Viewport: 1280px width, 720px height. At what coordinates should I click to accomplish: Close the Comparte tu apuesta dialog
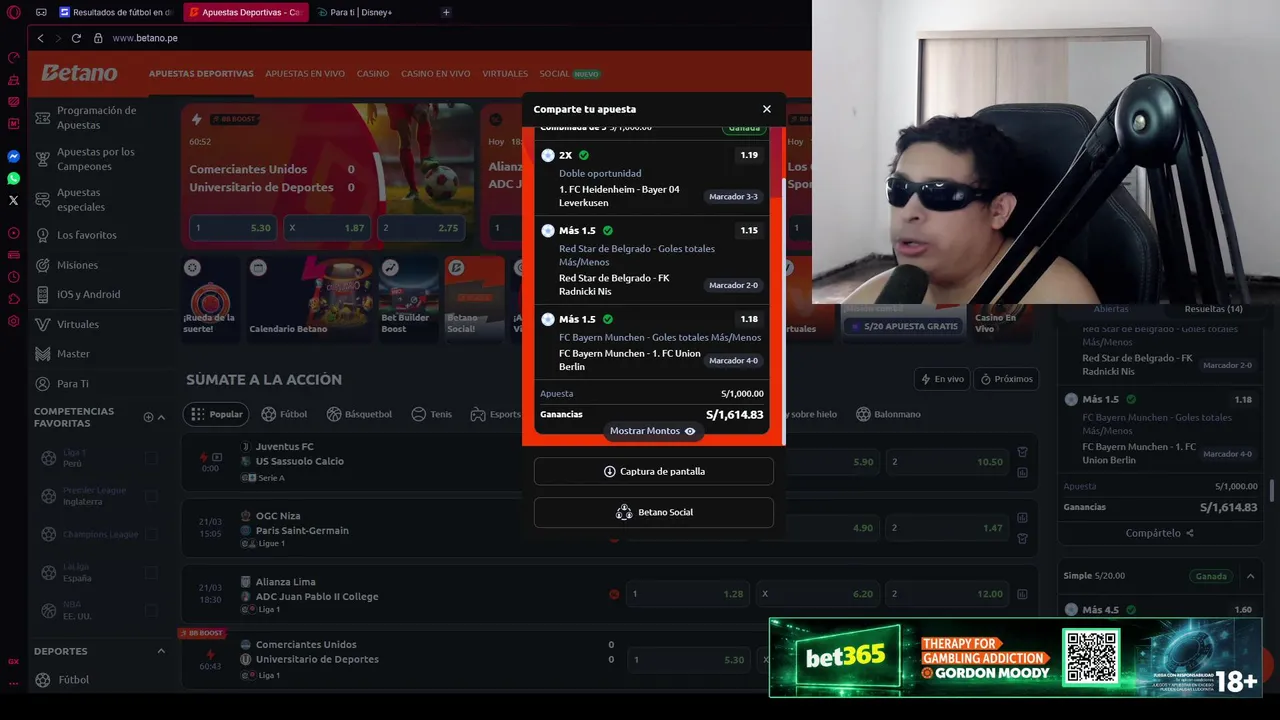[x=767, y=109]
